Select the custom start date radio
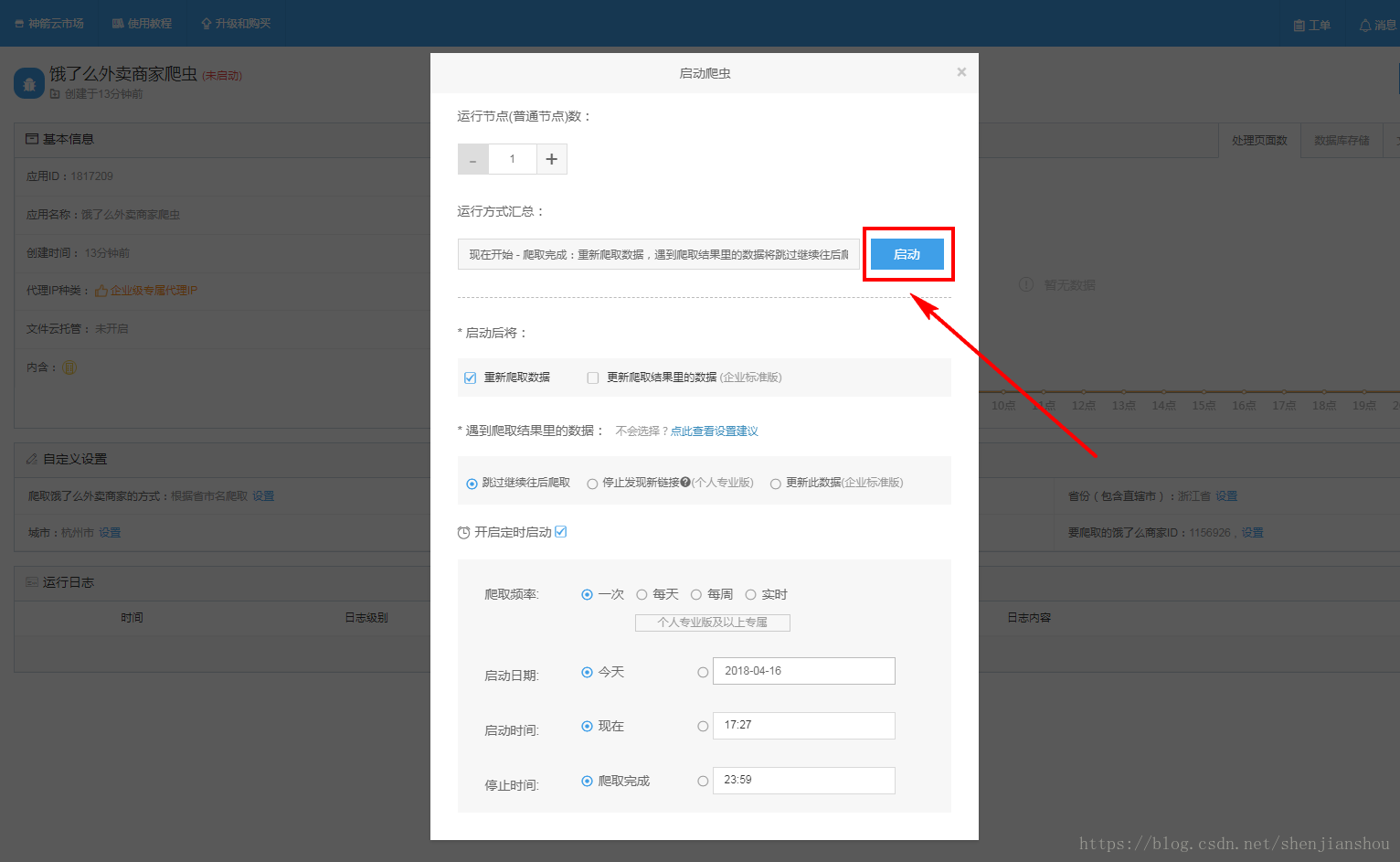This screenshot has width=1400, height=862. coord(703,672)
